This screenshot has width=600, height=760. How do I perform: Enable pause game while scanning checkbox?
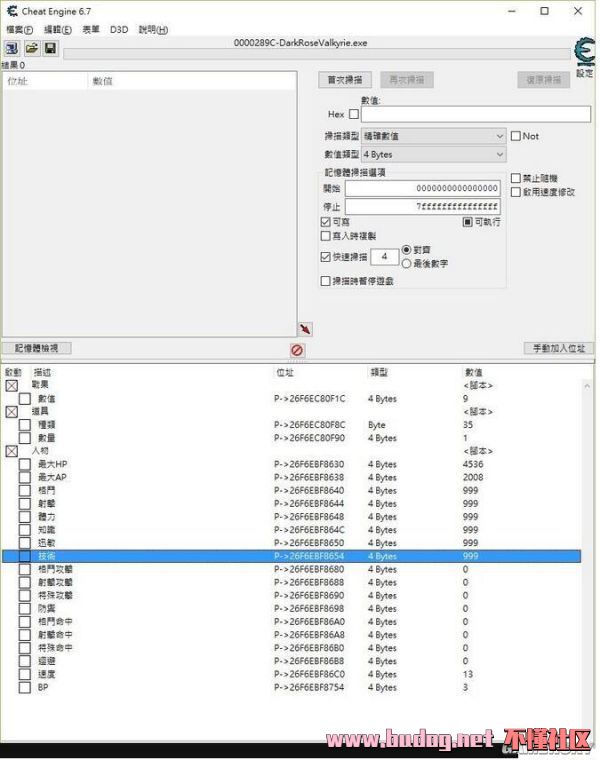[x=326, y=281]
